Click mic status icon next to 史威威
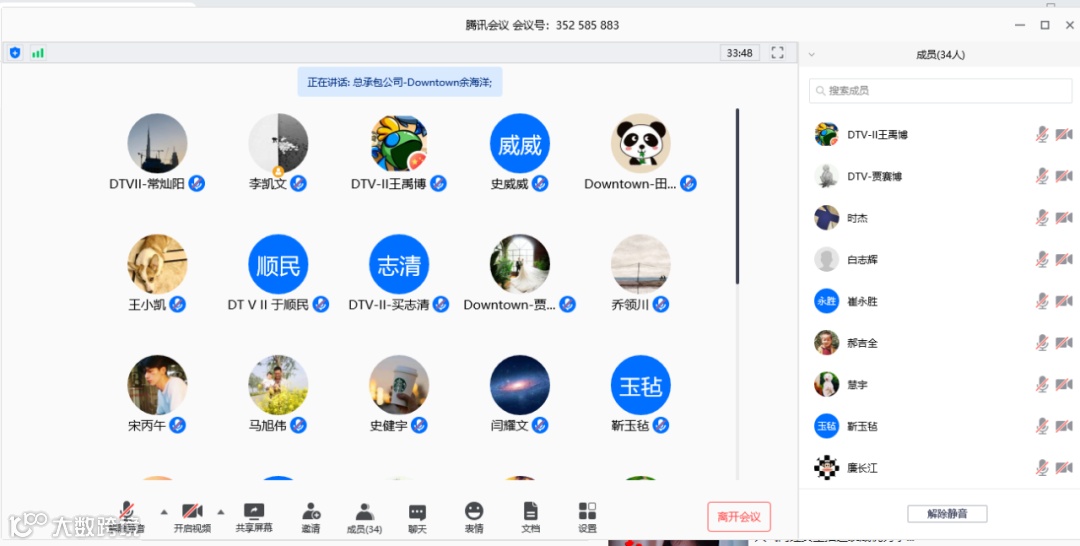 (x=540, y=184)
